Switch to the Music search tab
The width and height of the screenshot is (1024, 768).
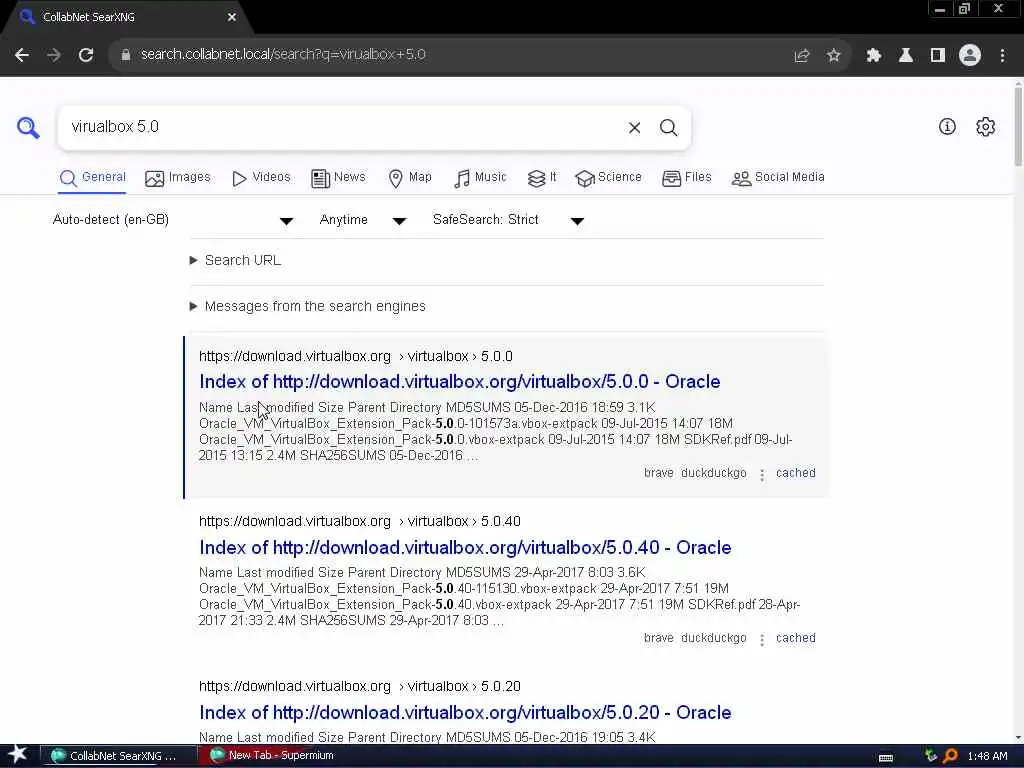[x=480, y=178]
